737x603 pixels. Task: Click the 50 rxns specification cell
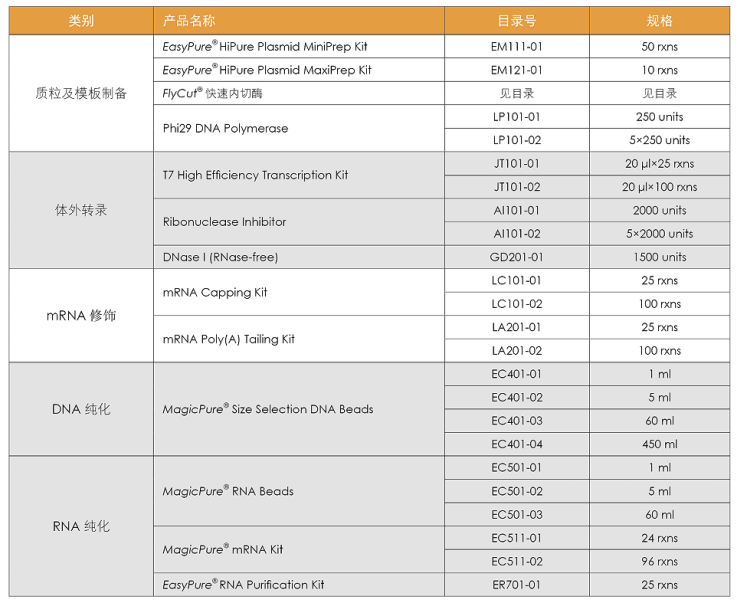coord(659,47)
